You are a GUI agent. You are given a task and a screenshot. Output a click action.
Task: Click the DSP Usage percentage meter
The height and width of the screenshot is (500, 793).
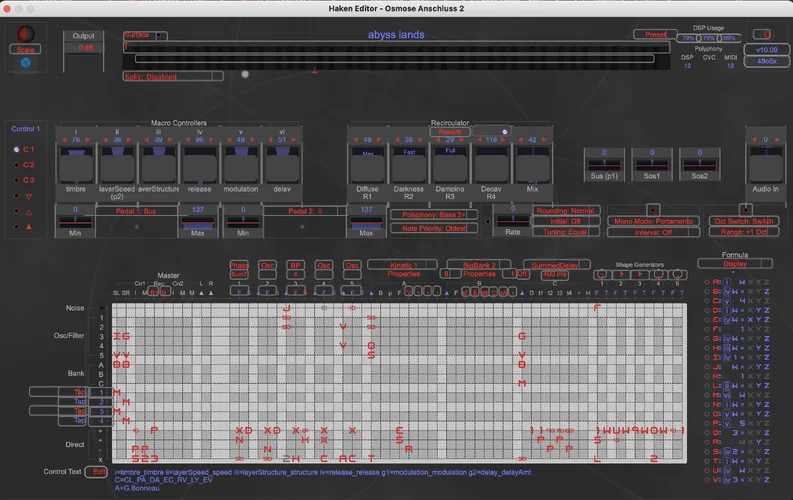coord(709,38)
